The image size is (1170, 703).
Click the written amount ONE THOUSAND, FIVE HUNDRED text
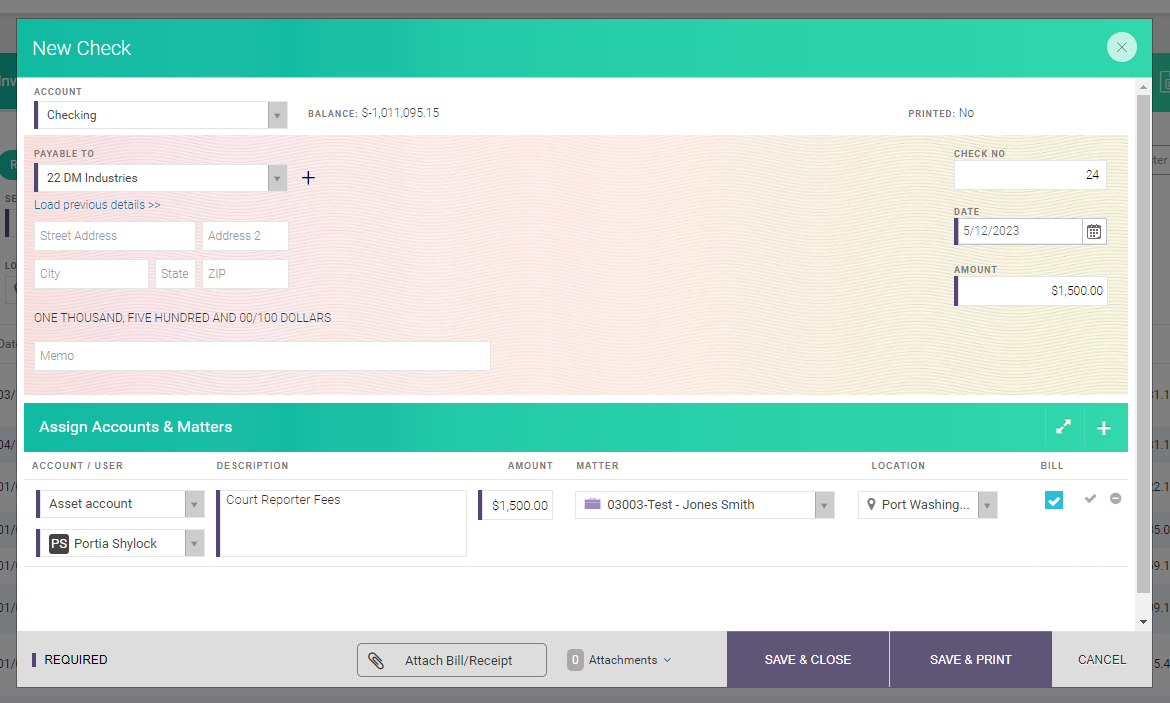[183, 318]
